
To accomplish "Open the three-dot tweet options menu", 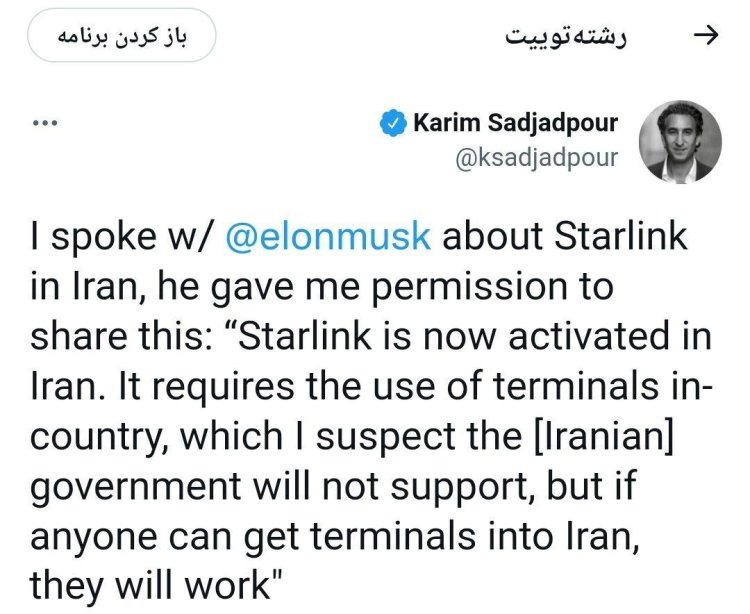I will pos(45,123).
